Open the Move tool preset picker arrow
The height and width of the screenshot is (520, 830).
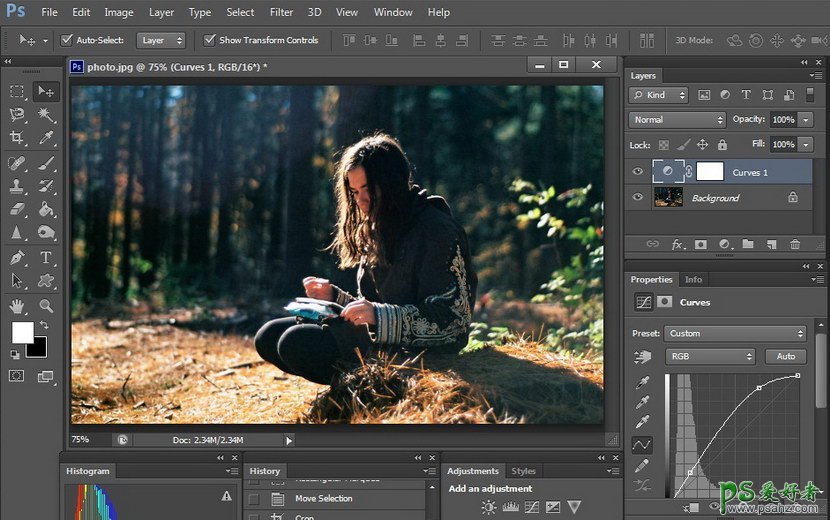[x=46, y=41]
